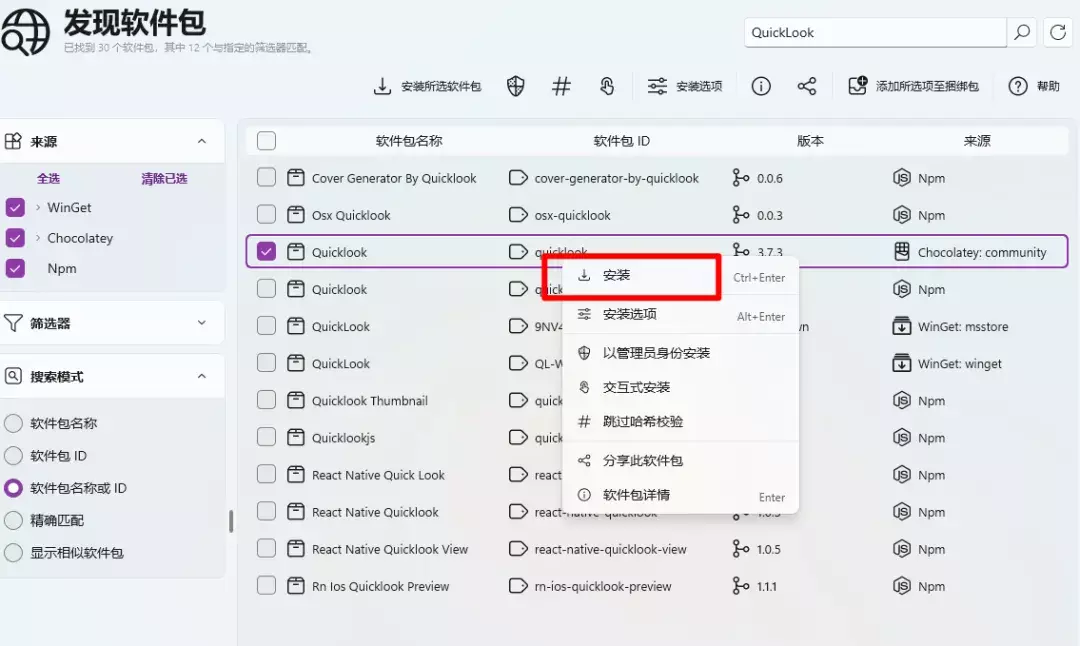Image resolution: width=1080 pixels, height=646 pixels.
Task: Toggle the select-all header checkbox
Action: 267,140
